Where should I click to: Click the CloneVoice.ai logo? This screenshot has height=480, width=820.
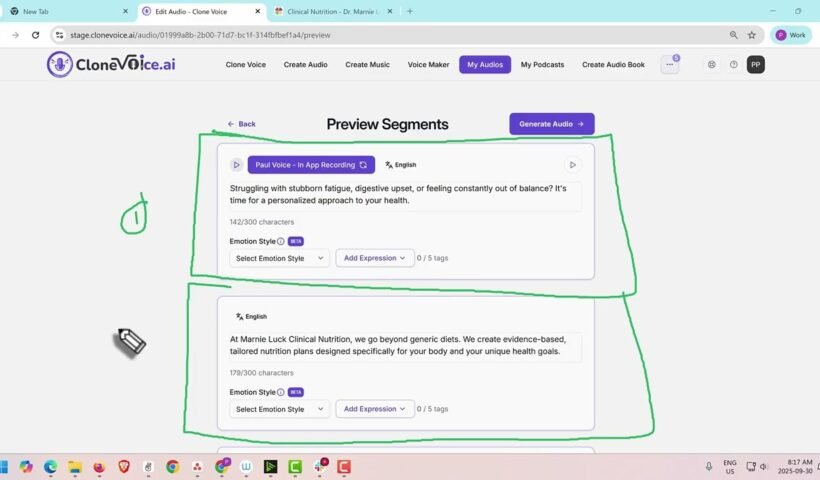click(x=110, y=64)
